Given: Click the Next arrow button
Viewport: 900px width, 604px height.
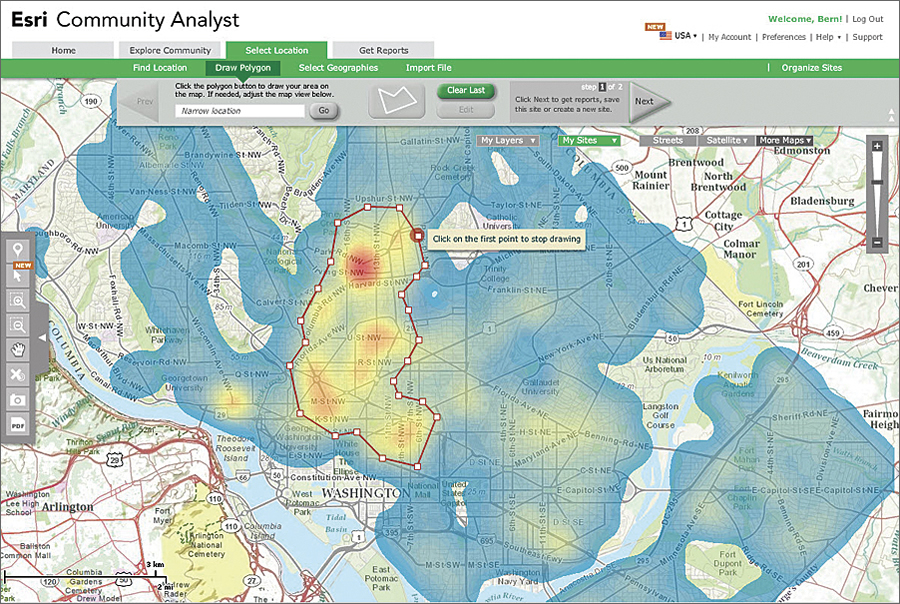Looking at the screenshot, I should pyautogui.click(x=649, y=102).
